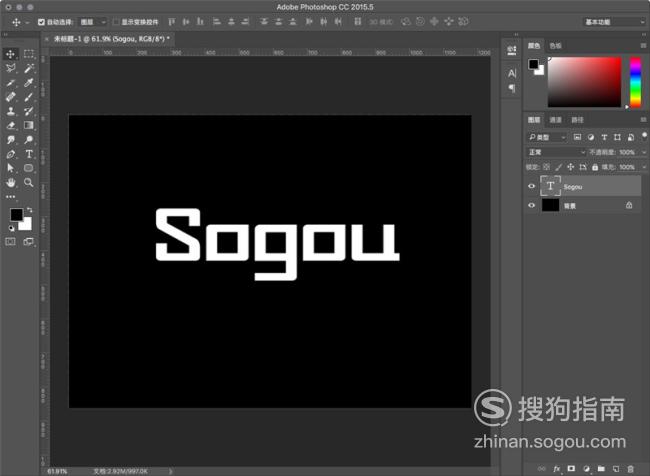The image size is (650, 476).
Task: Reset default foreground and background colors
Action: tap(12, 228)
